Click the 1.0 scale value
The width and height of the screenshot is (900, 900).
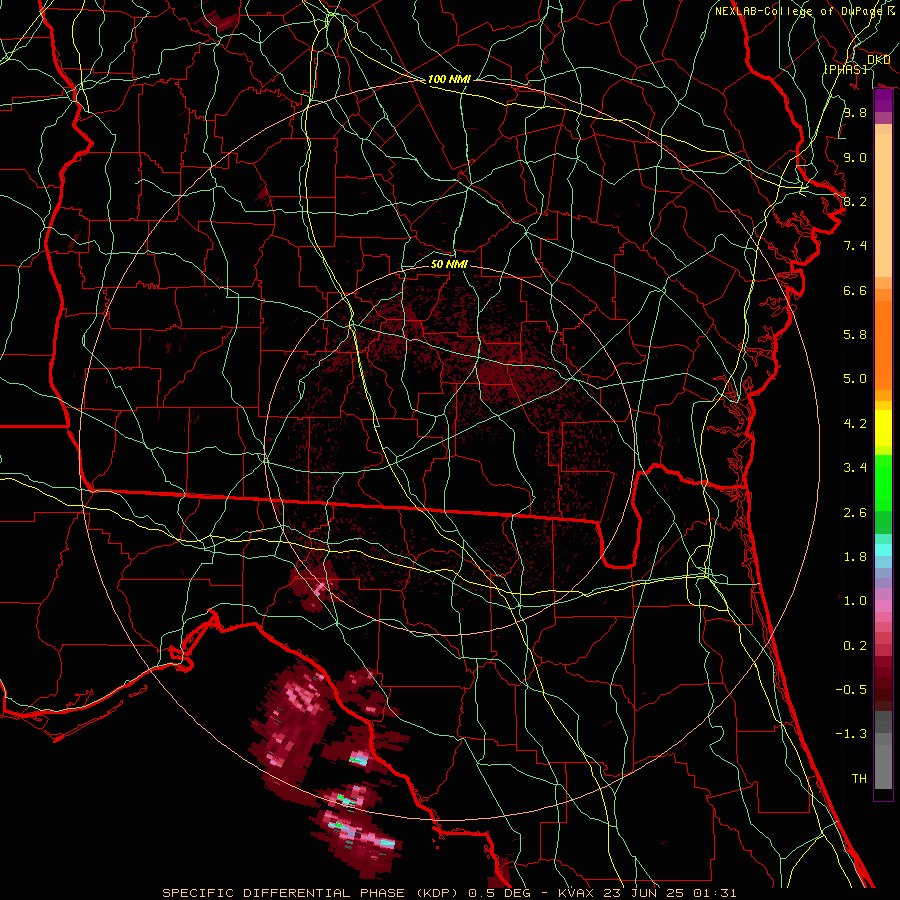click(x=855, y=601)
